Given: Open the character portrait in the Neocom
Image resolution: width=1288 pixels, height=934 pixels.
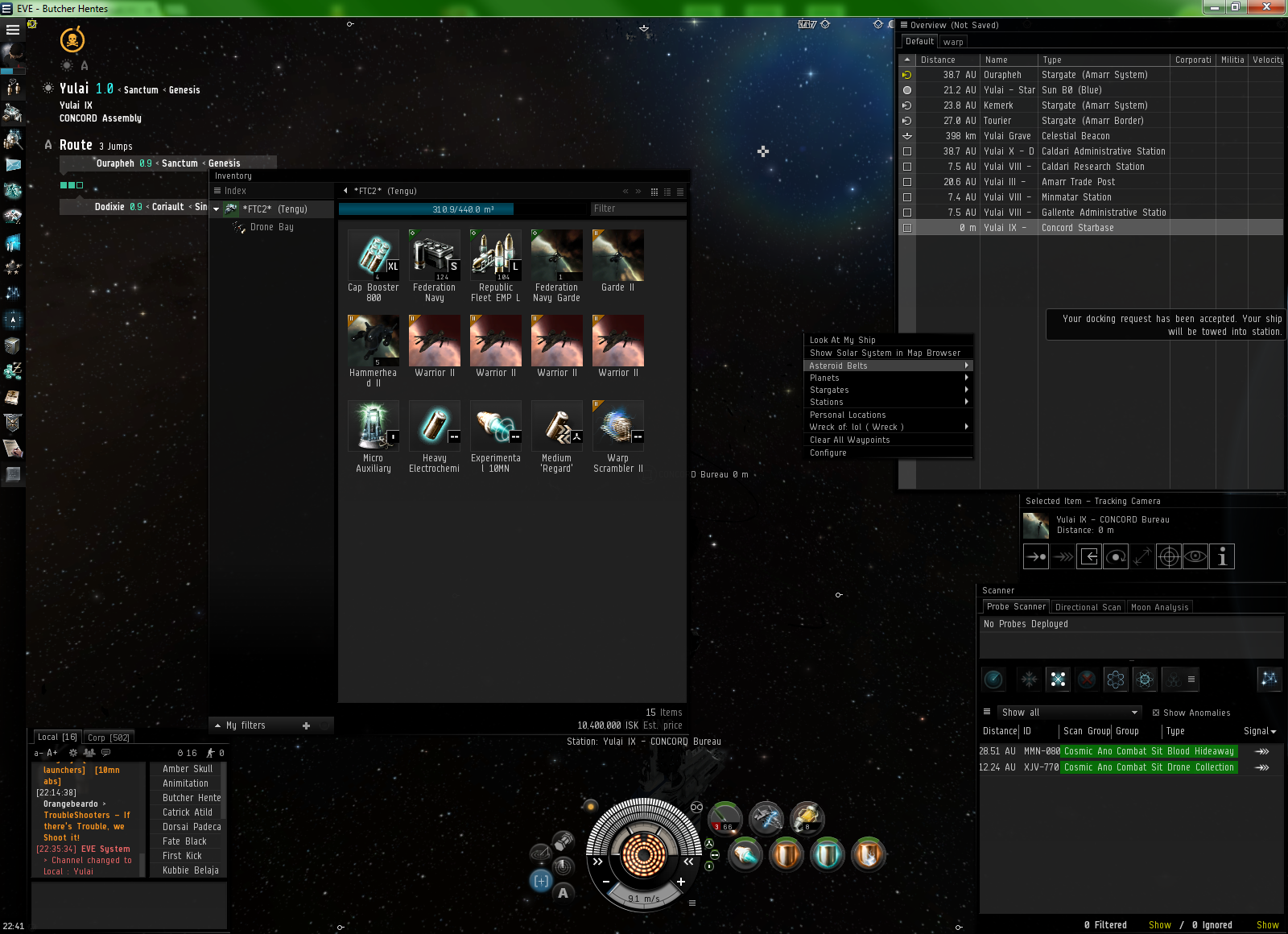Looking at the screenshot, I should [x=13, y=55].
